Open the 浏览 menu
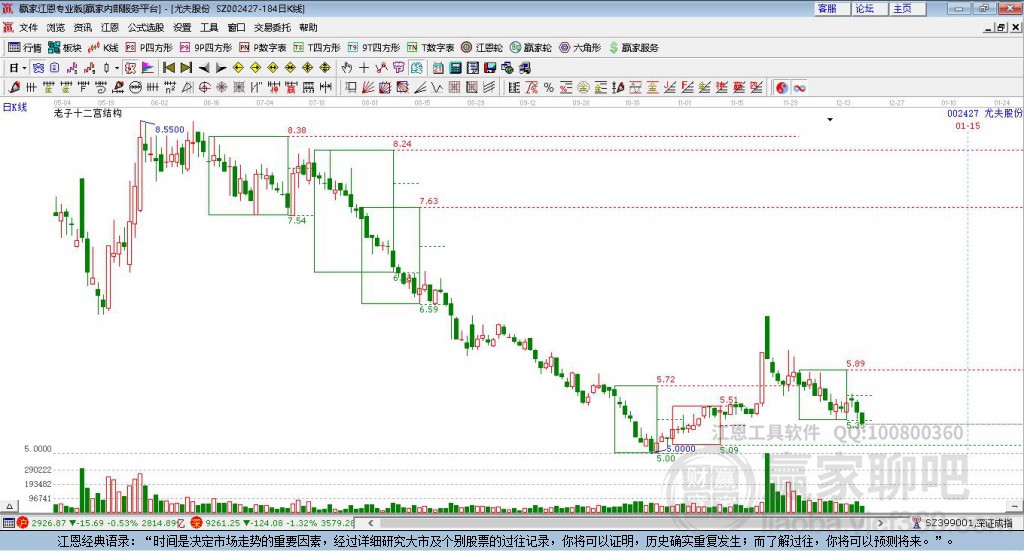 point(56,27)
